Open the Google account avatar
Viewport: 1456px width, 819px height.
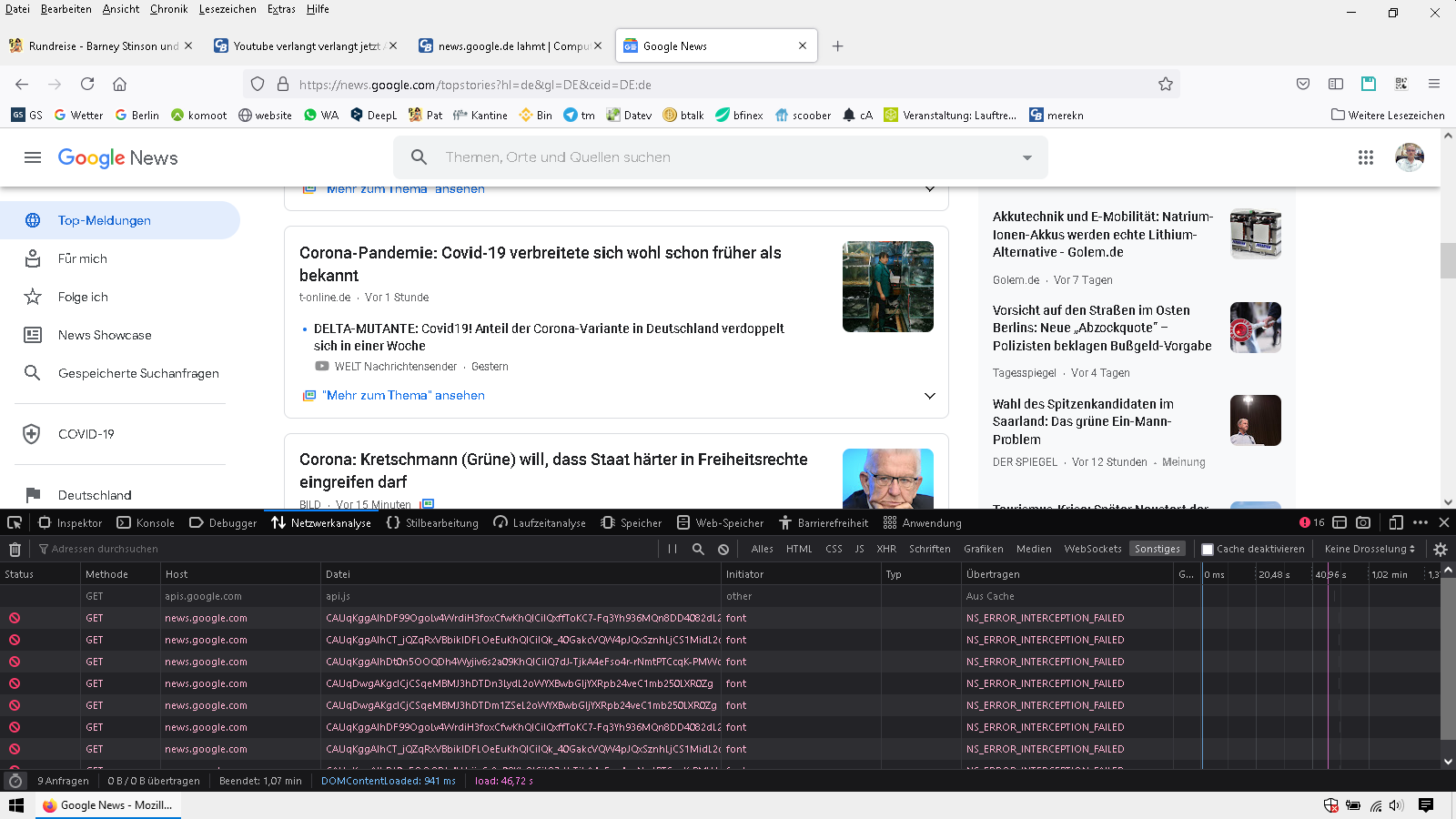coord(1410,157)
